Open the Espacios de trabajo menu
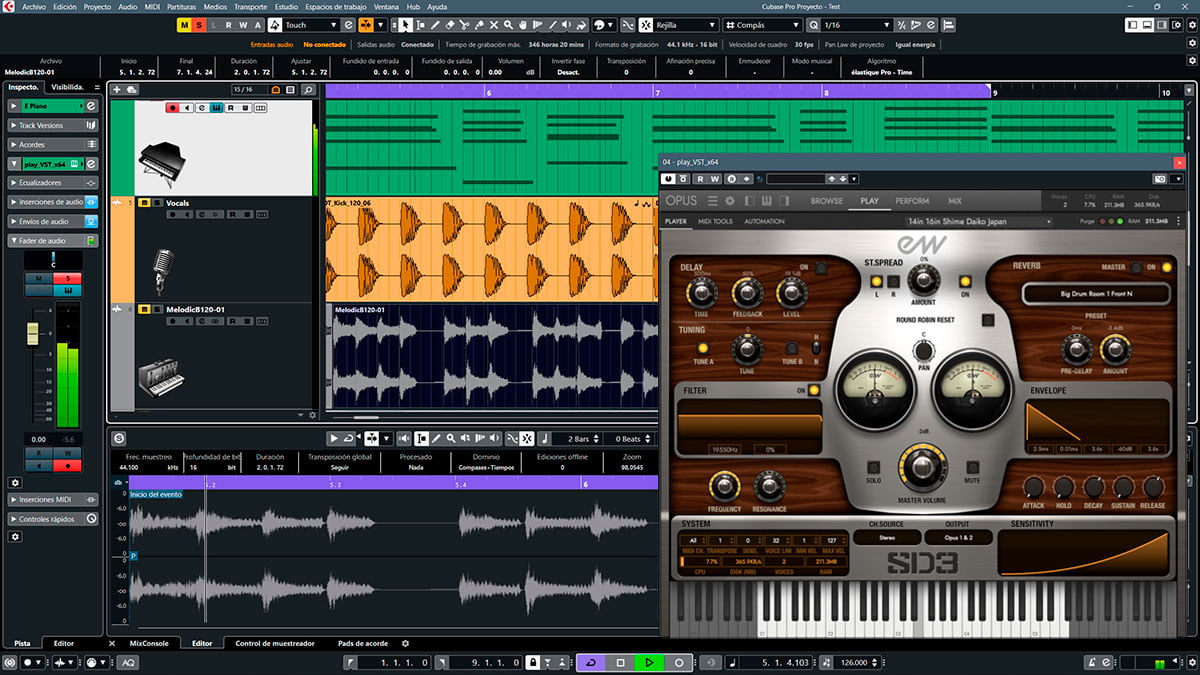Viewport: 1200px width, 675px height. pyautogui.click(x=335, y=6)
